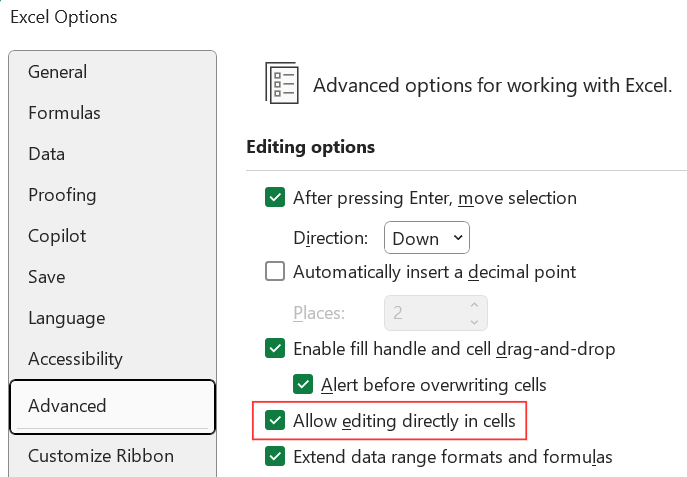Select the Save options category
This screenshot has width=687, height=477.
(47, 277)
